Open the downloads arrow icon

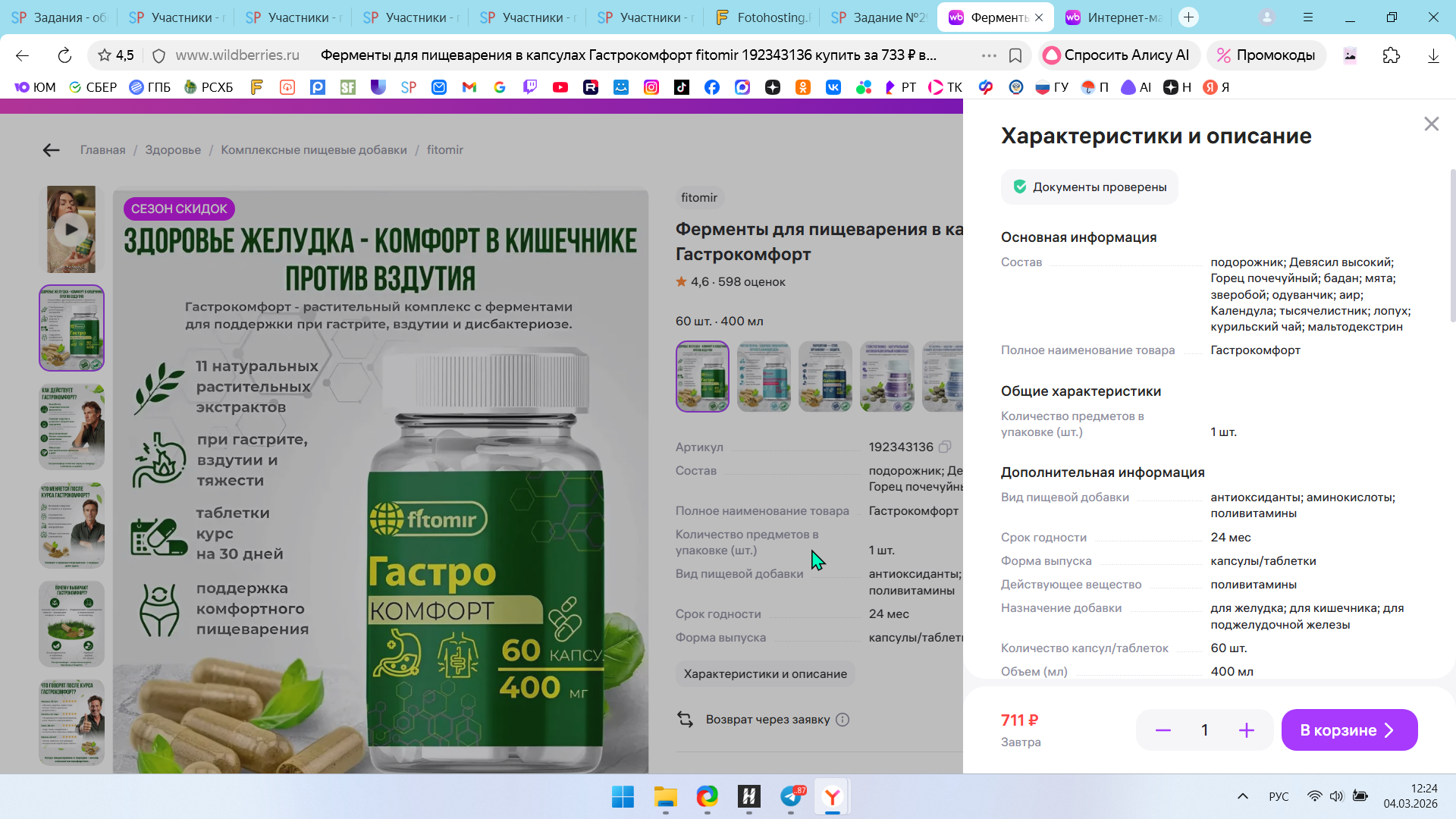tap(1432, 55)
